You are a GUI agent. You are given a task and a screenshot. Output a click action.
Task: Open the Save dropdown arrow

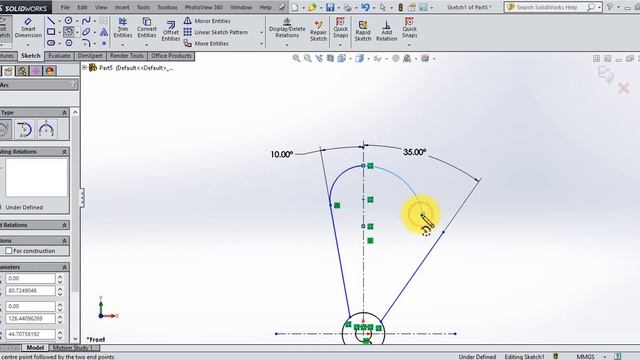pyautogui.click(x=338, y=8)
